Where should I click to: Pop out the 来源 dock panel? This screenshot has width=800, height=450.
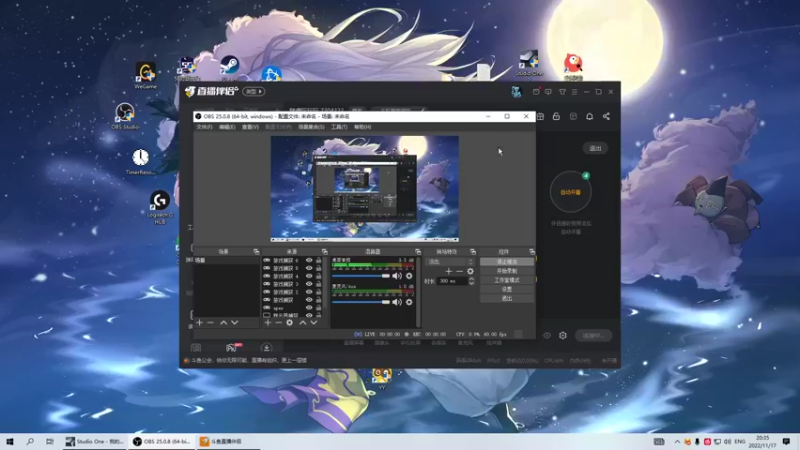click(324, 252)
